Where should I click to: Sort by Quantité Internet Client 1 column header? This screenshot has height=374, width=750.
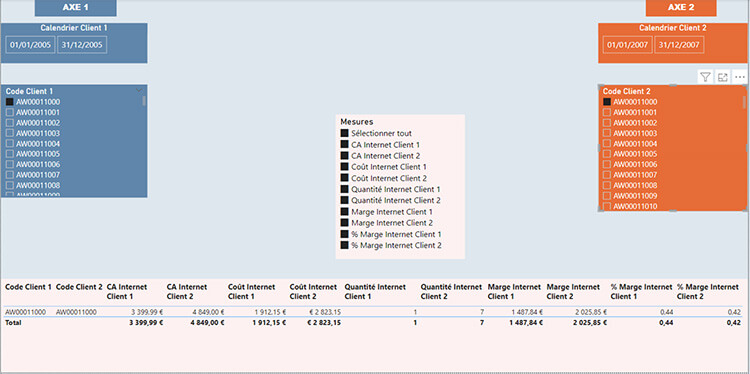pyautogui.click(x=375, y=291)
